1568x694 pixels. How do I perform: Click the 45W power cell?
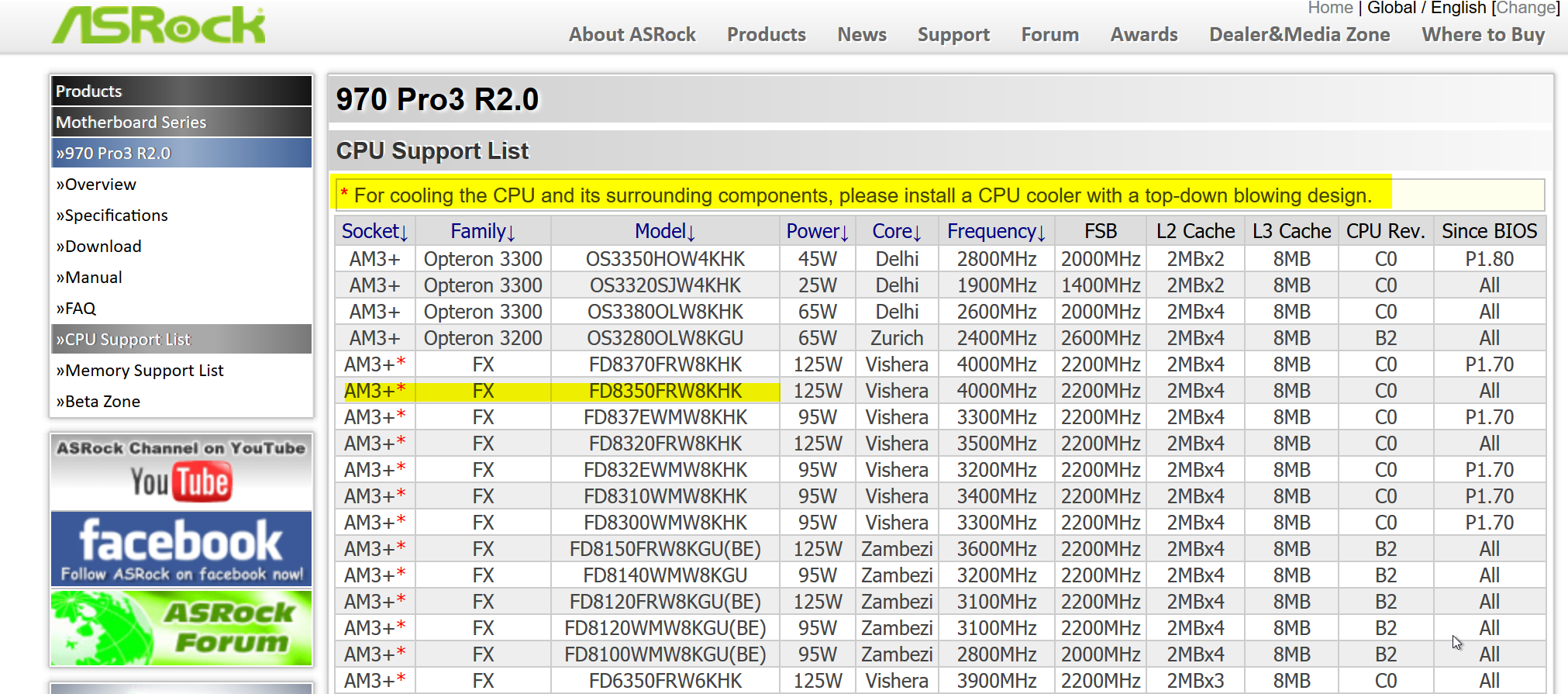tap(818, 259)
